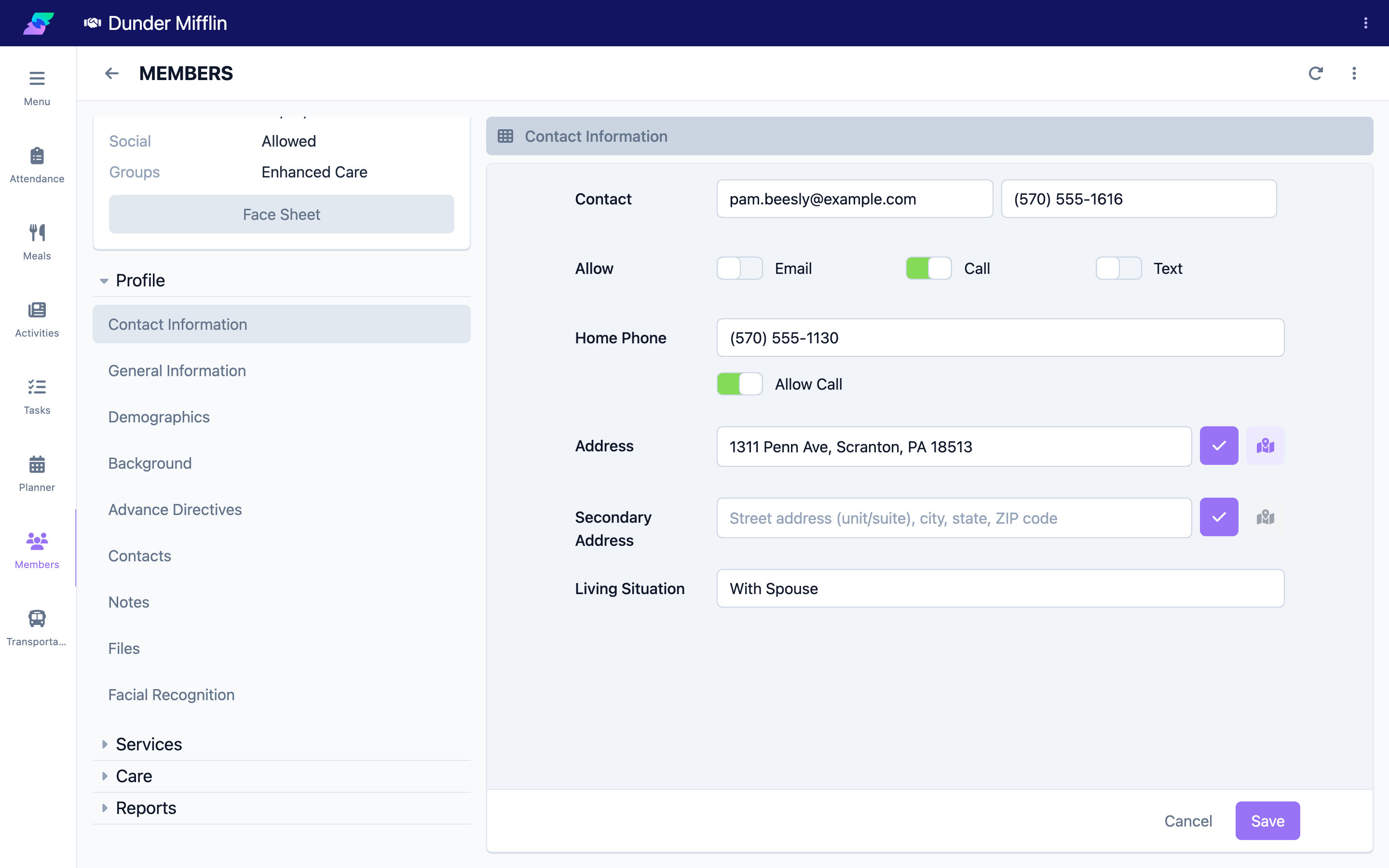The height and width of the screenshot is (868, 1389).
Task: Click the Face Sheet button
Action: [x=281, y=214]
